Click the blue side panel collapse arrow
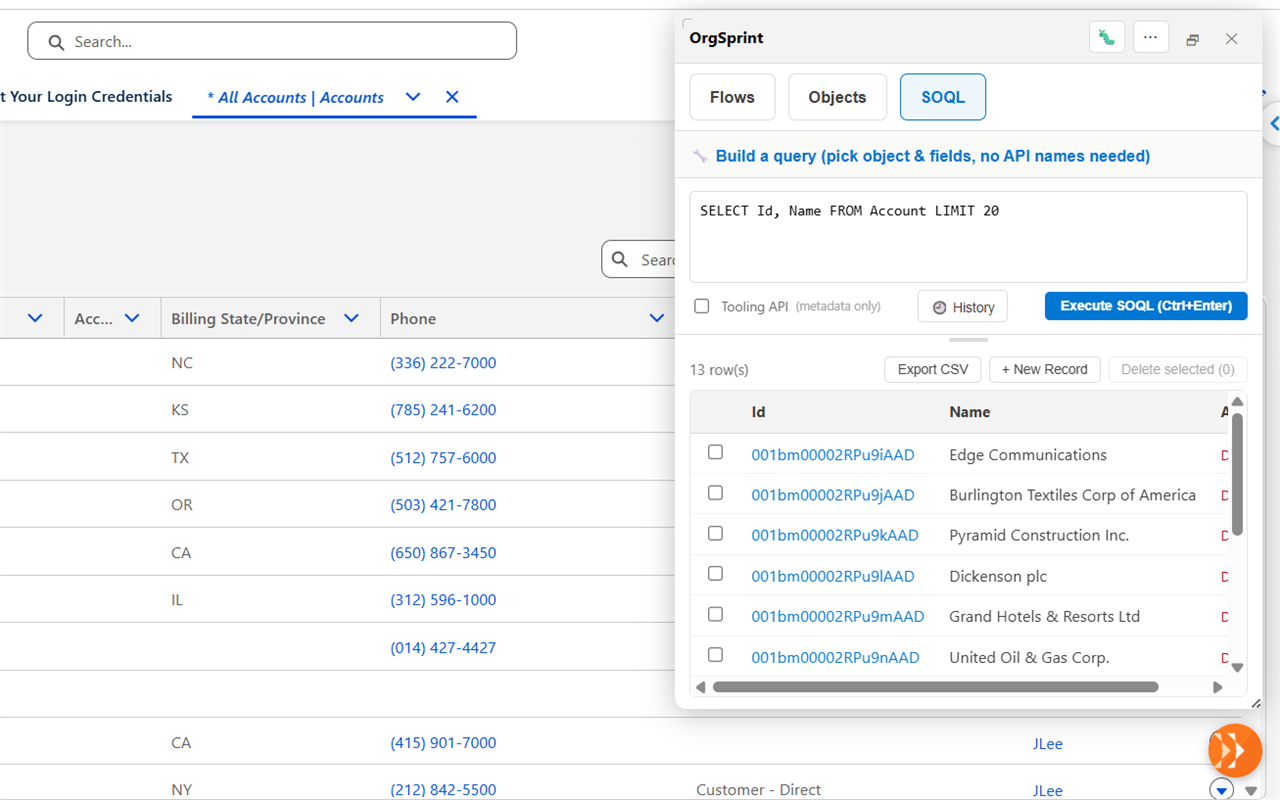1280x800 pixels. tap(1273, 124)
